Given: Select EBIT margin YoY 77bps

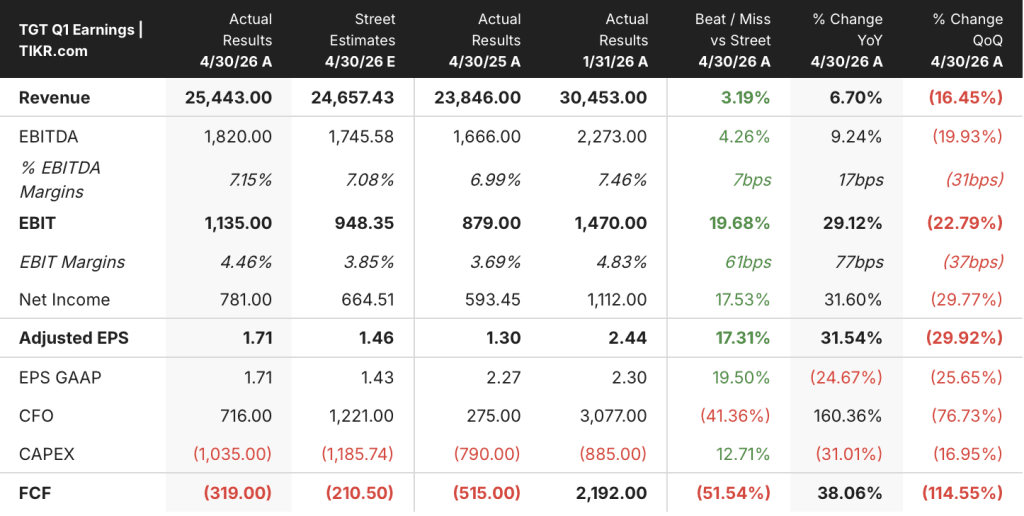Looking at the screenshot, I should pos(860,262).
